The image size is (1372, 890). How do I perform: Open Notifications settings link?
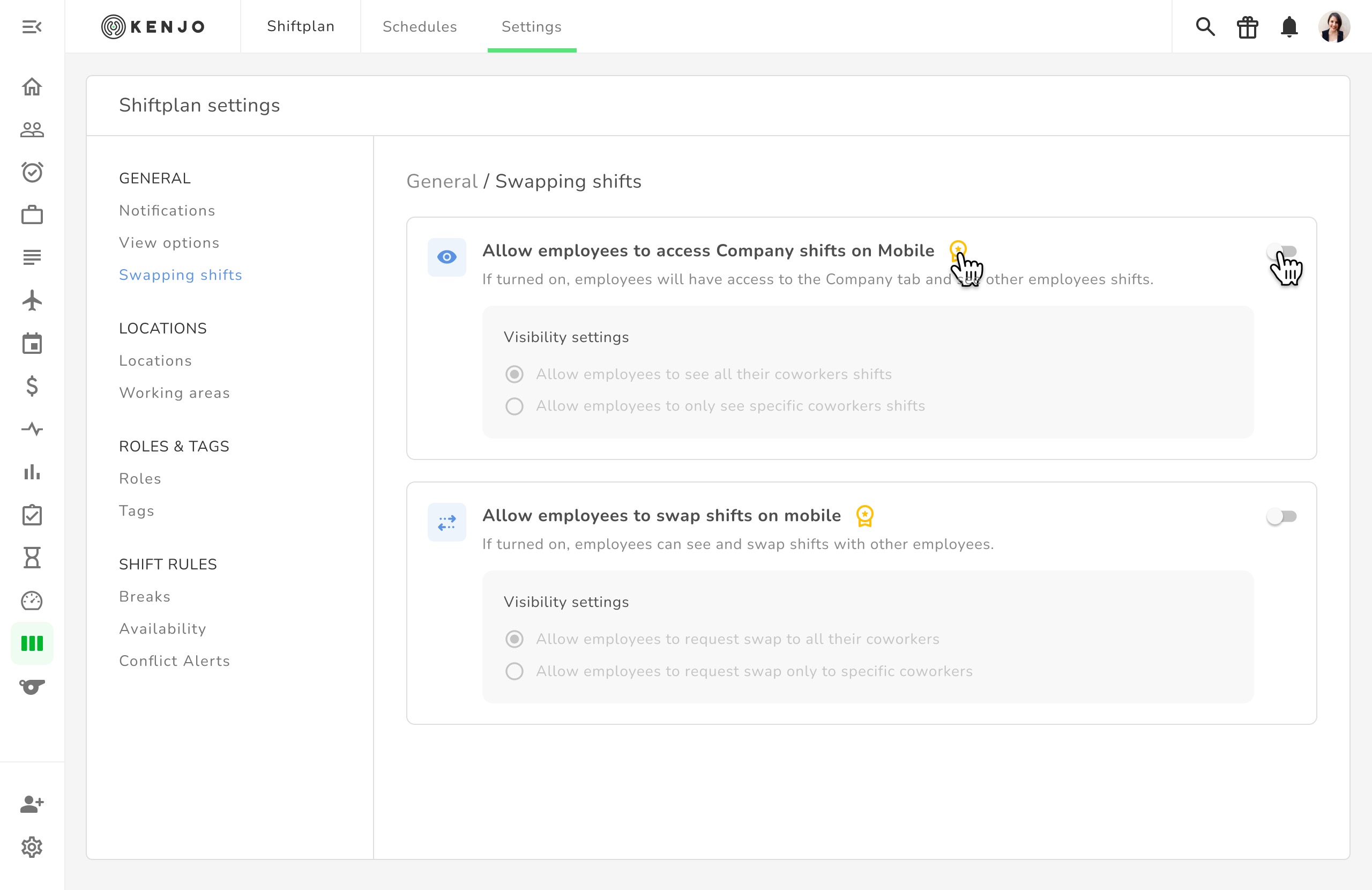pos(167,211)
